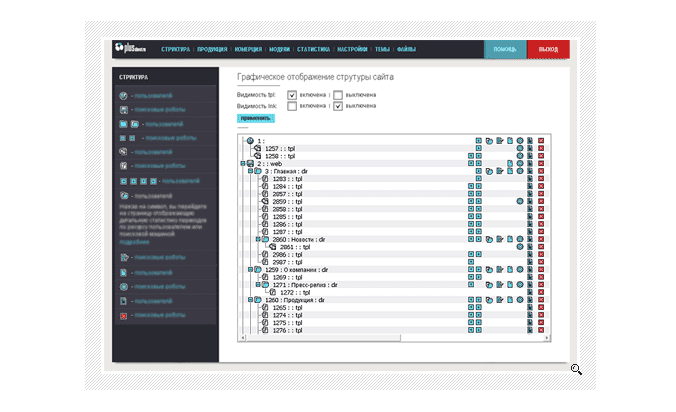
Task: Click pencil edit icon in row 2860 Новости
Action: pos(500,239)
